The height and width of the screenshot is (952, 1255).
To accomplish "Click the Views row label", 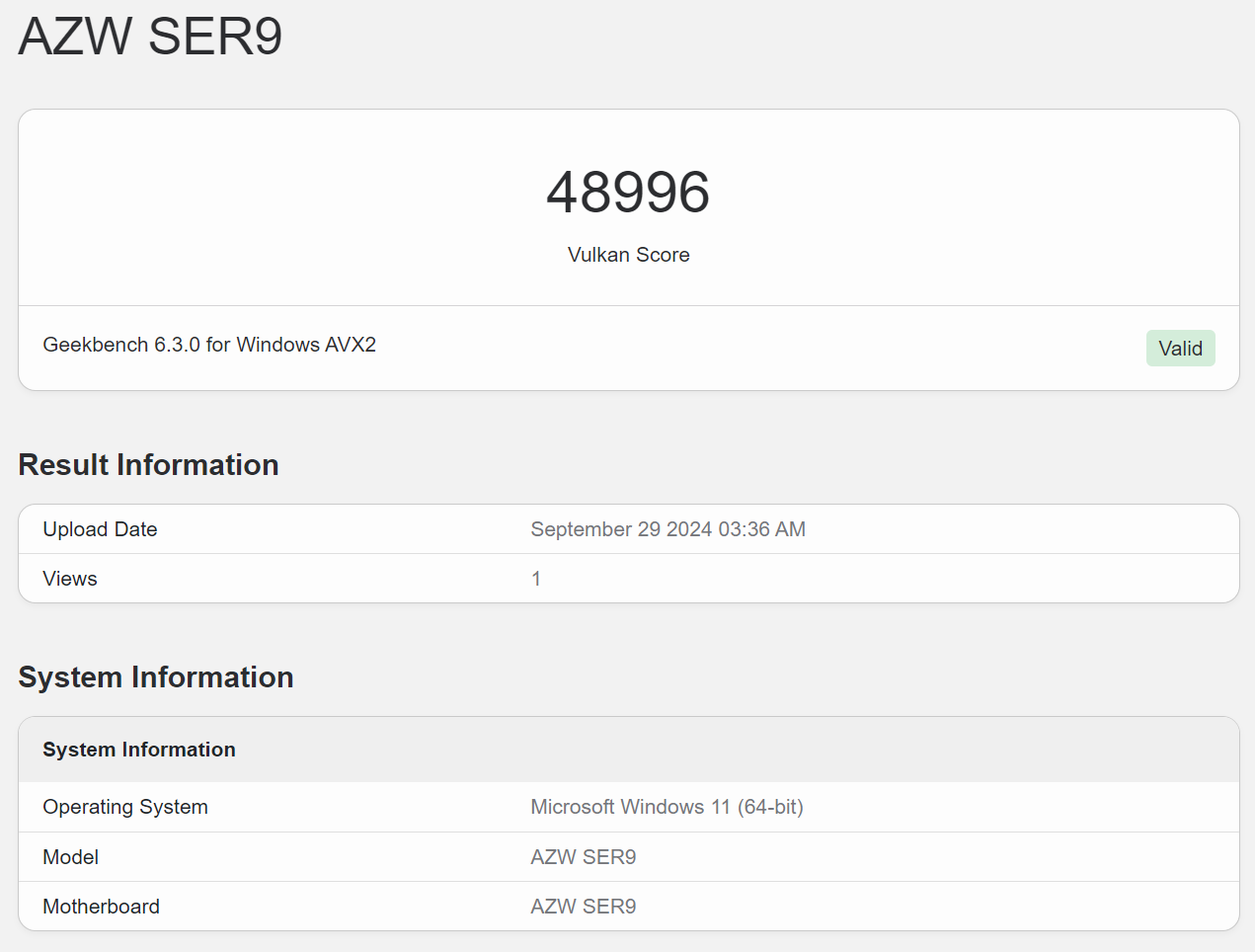I will coord(70,579).
